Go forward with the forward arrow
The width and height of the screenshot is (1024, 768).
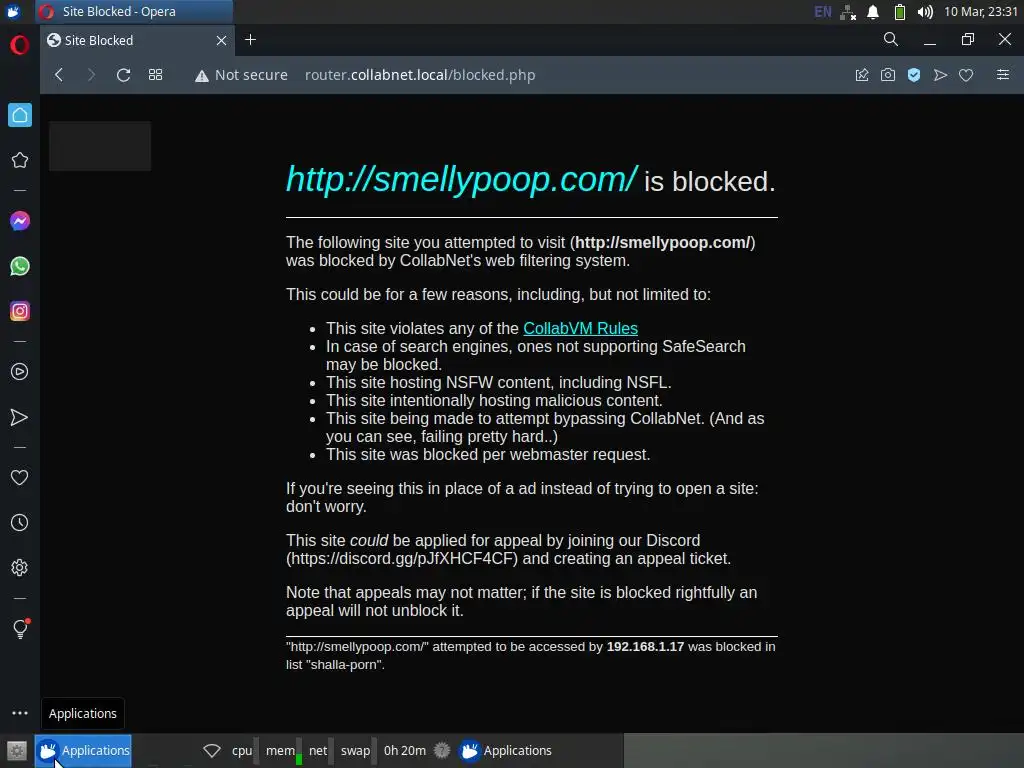tap(91, 75)
